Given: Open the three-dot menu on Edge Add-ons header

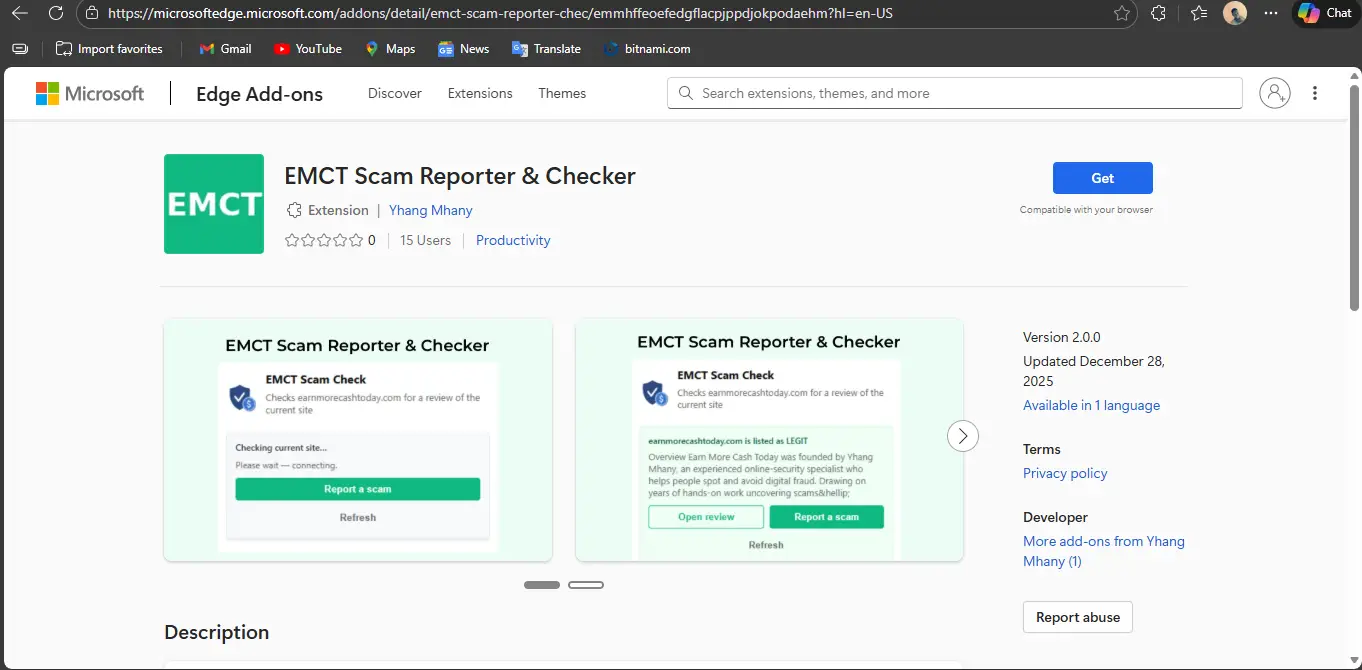Looking at the screenshot, I should tap(1314, 93).
